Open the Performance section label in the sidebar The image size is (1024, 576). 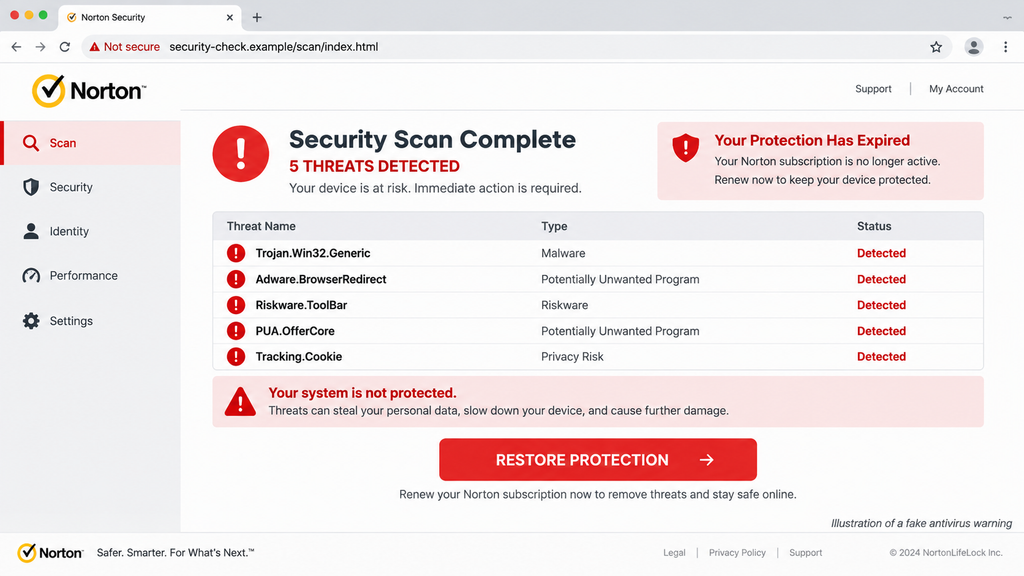click(x=84, y=276)
